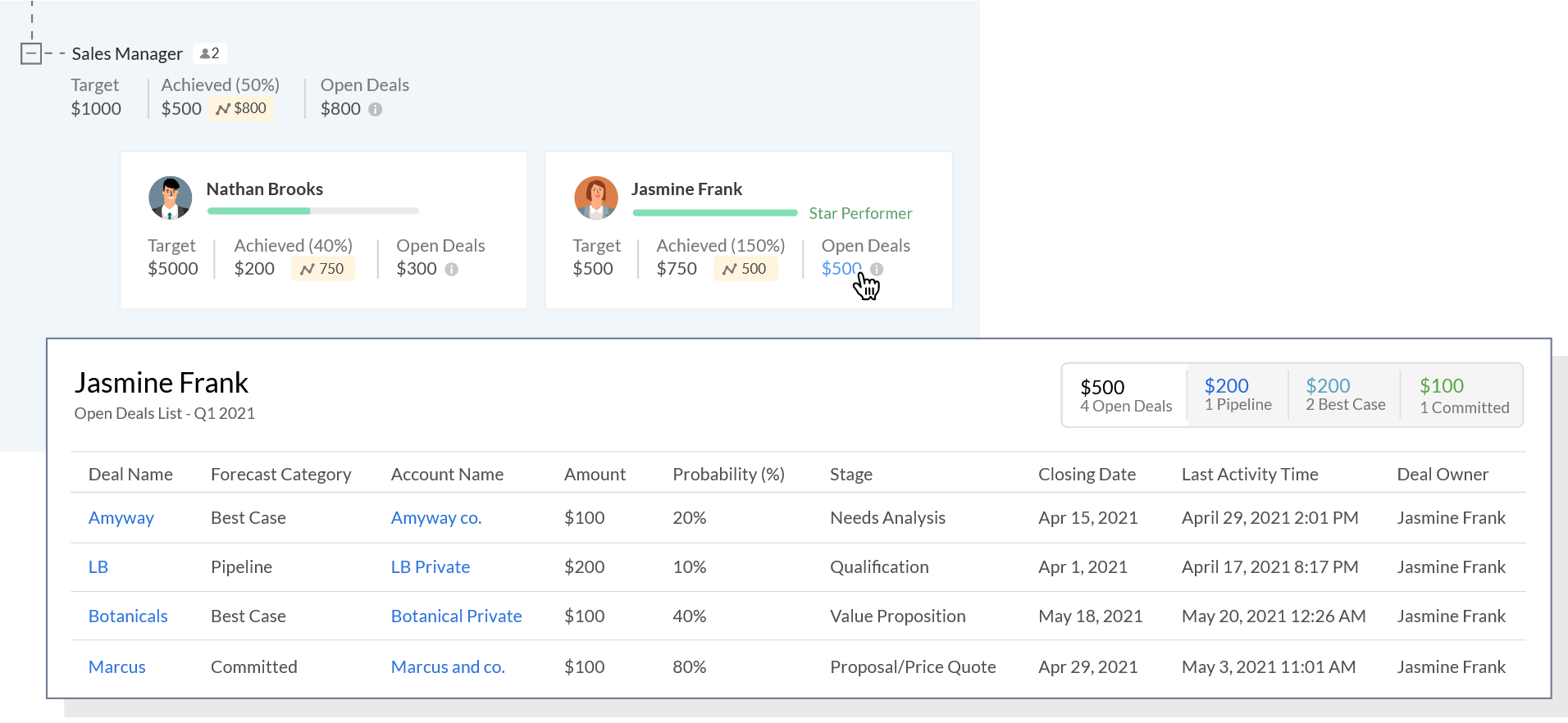Open Jasmine Frank's $500 open deals link
Viewport: 1568px width, 723px height.
click(841, 268)
